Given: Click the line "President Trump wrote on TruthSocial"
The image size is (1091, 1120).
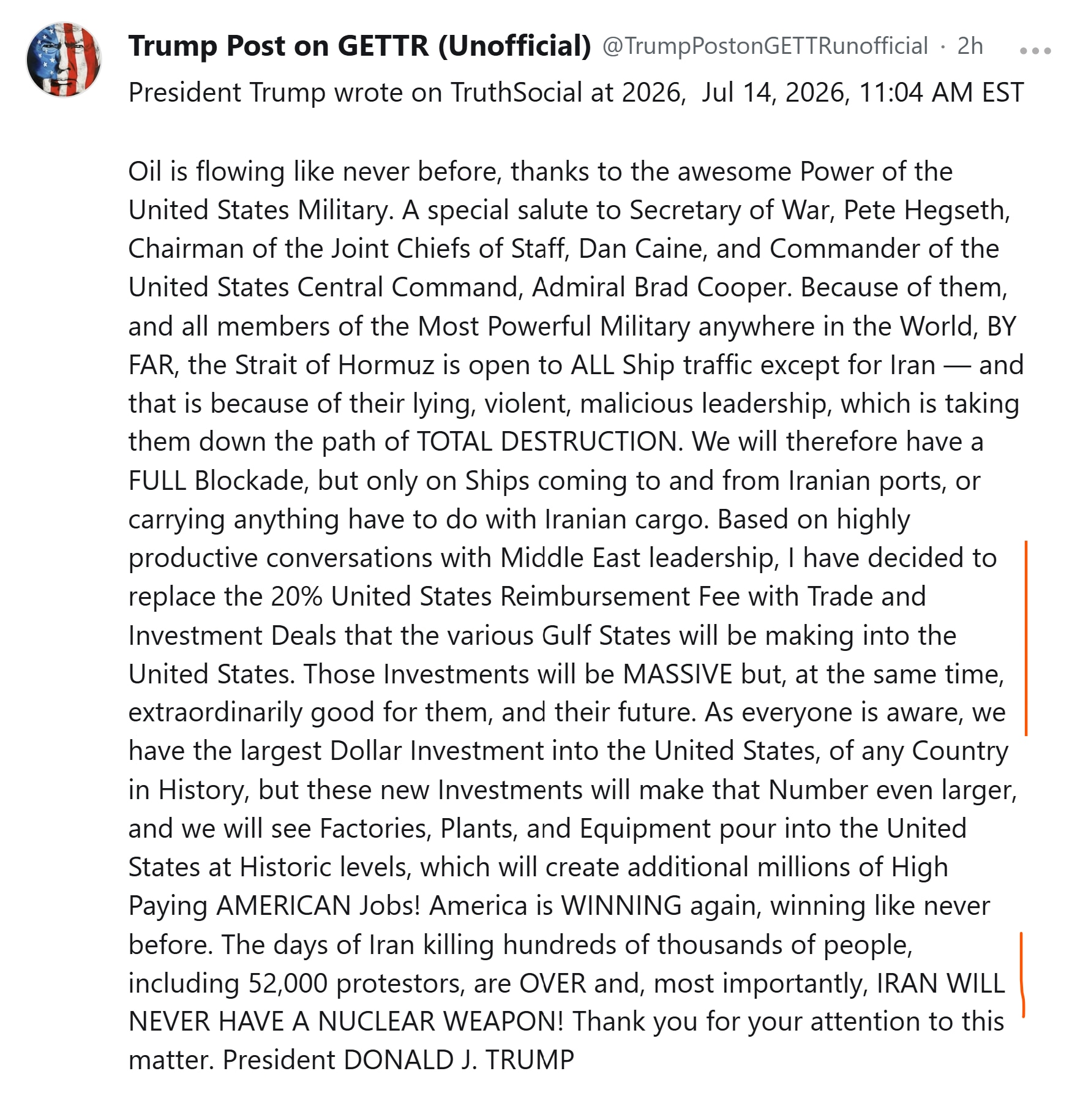Looking at the screenshot, I should pos(356,93).
